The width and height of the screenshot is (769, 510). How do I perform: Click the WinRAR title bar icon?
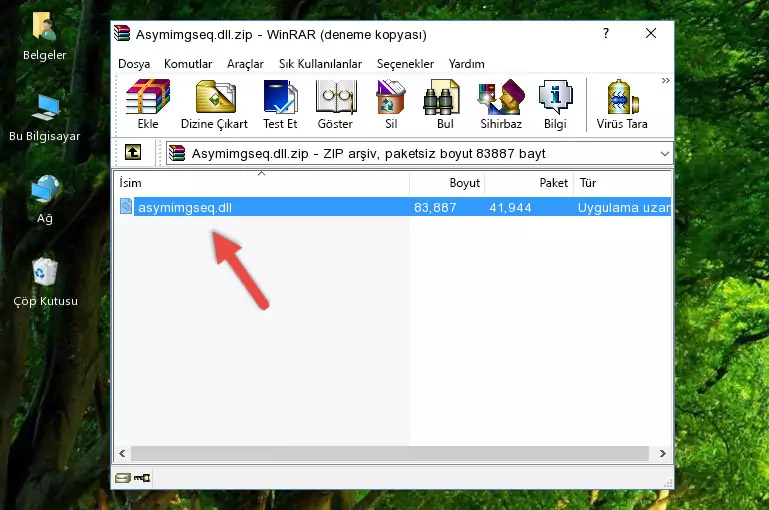(x=122, y=33)
